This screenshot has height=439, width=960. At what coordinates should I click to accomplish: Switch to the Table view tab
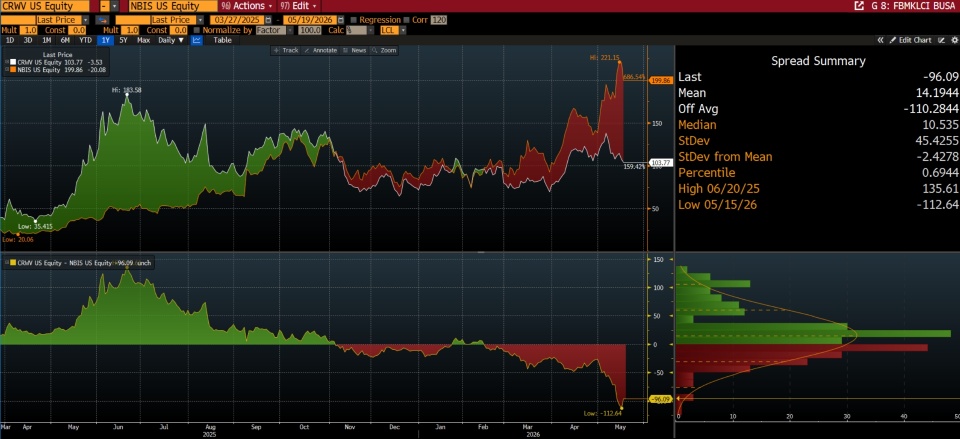[x=222, y=40]
